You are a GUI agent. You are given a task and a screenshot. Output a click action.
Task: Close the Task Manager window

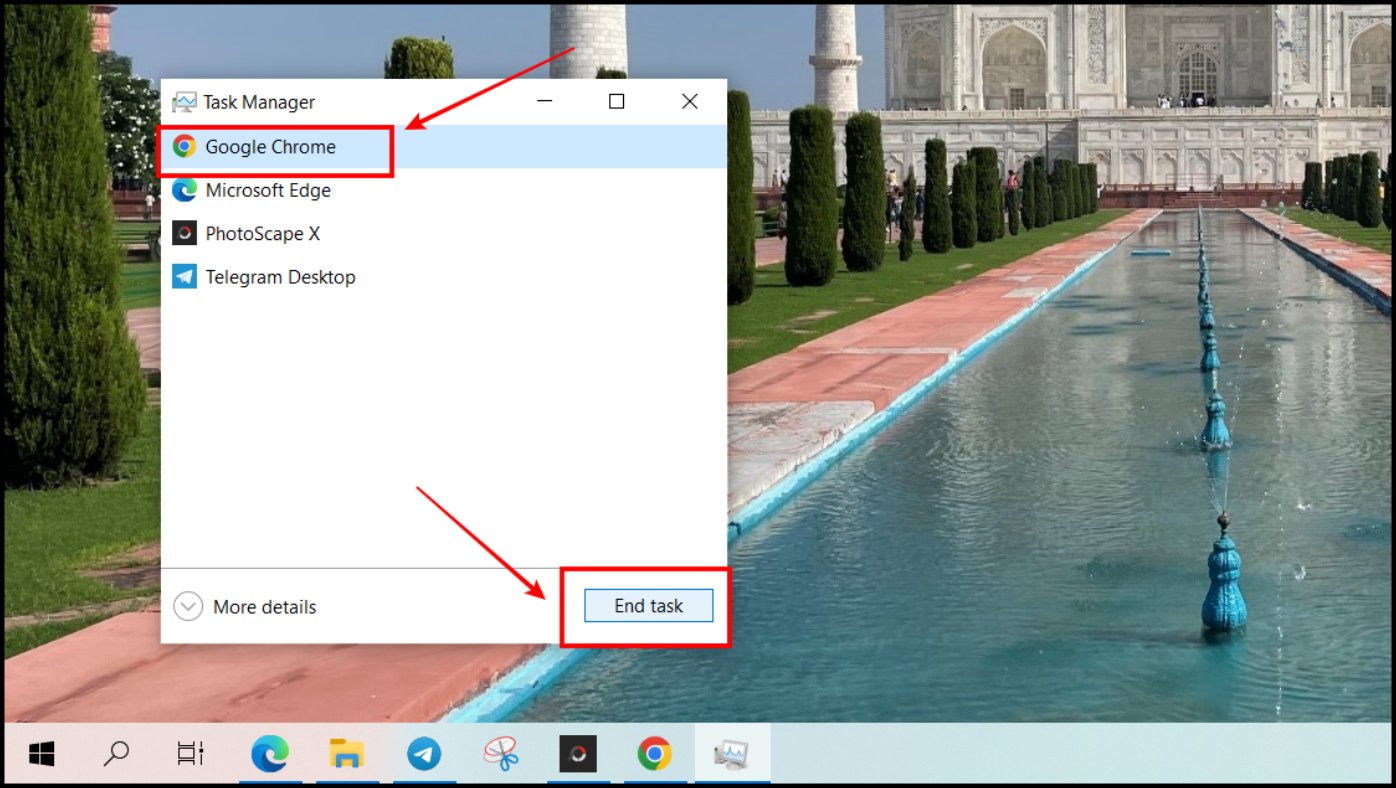pyautogui.click(x=690, y=102)
